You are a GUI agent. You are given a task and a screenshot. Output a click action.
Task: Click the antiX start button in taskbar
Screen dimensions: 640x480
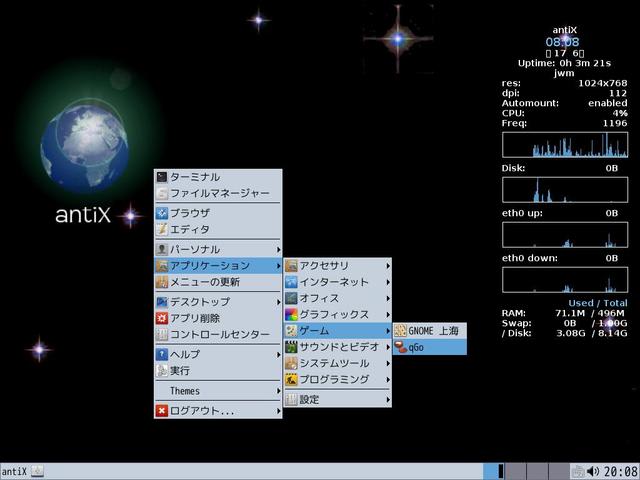[x=14, y=471]
